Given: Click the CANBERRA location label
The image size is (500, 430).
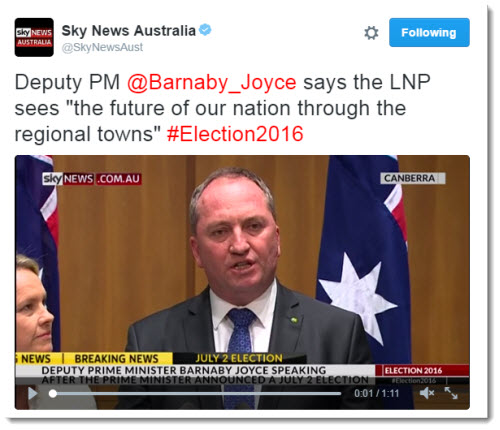Looking at the screenshot, I should (x=413, y=178).
